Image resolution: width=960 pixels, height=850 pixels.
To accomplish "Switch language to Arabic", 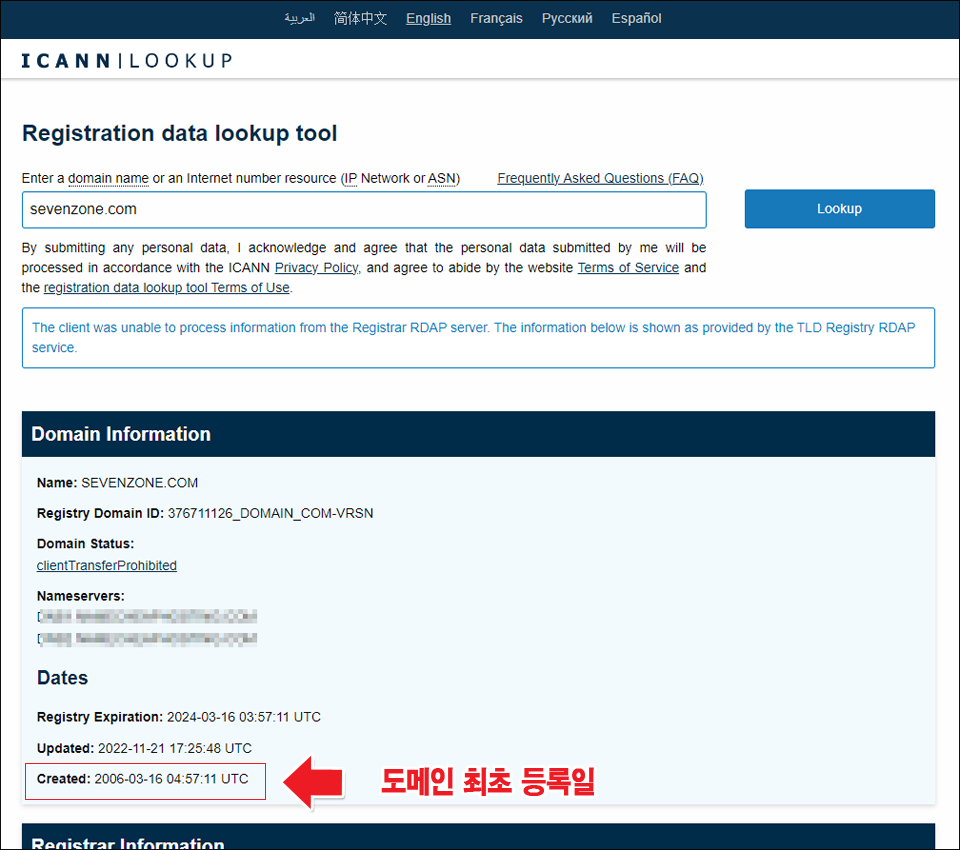I will pos(299,18).
